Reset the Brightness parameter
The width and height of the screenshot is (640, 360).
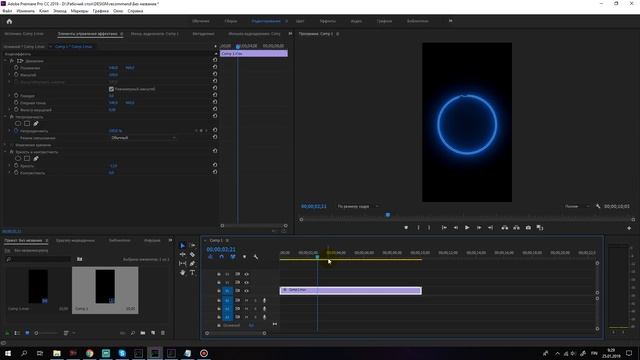coord(215,165)
